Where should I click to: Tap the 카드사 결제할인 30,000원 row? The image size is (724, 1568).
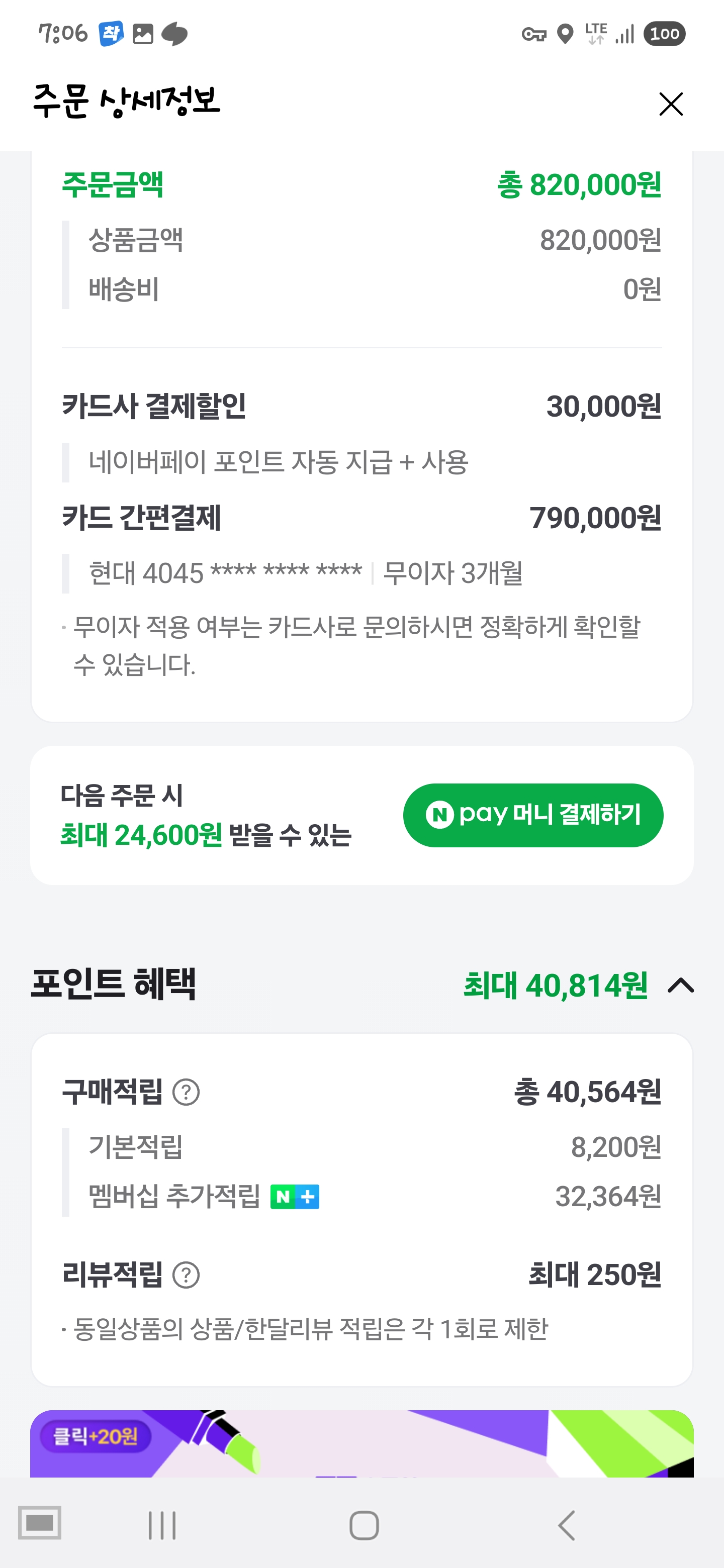pyautogui.click(x=361, y=407)
